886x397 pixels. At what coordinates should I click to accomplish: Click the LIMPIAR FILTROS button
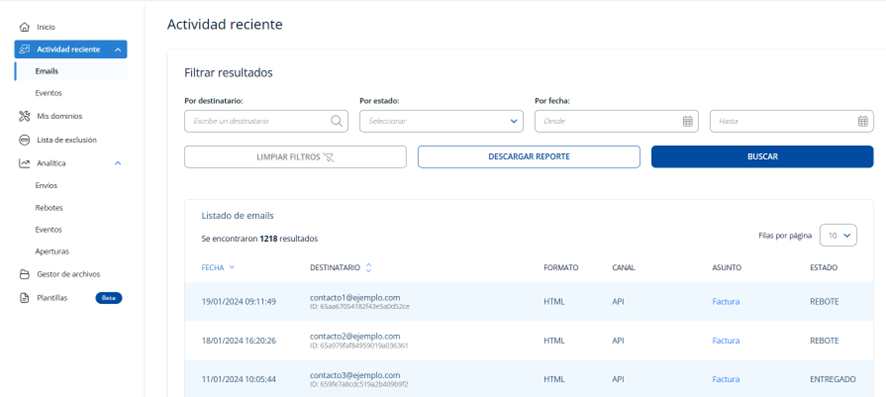296,157
